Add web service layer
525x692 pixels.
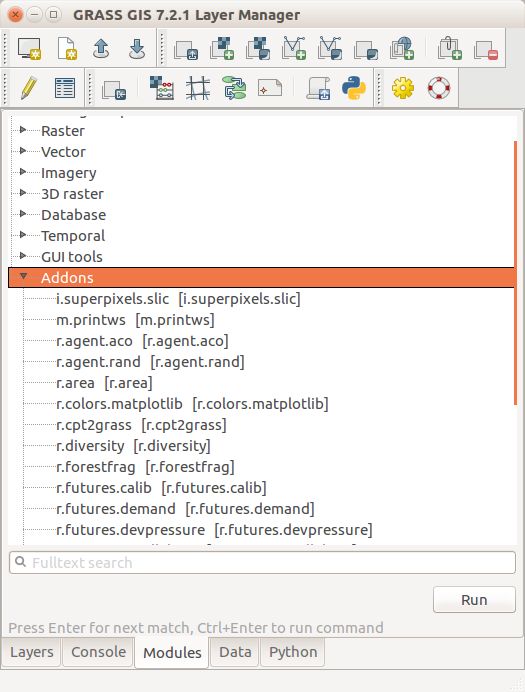pos(402,48)
